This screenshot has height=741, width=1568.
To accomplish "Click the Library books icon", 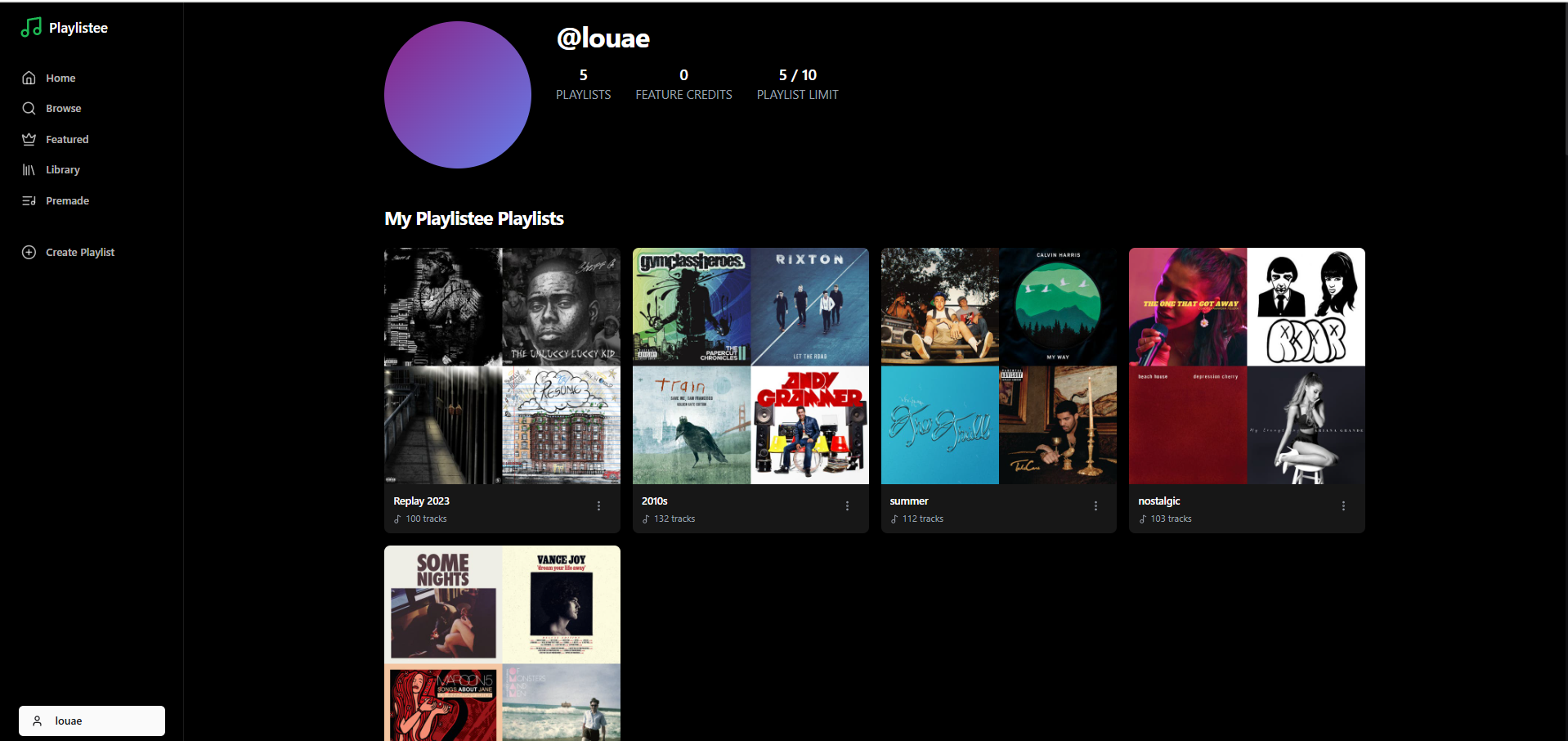I will [x=29, y=169].
